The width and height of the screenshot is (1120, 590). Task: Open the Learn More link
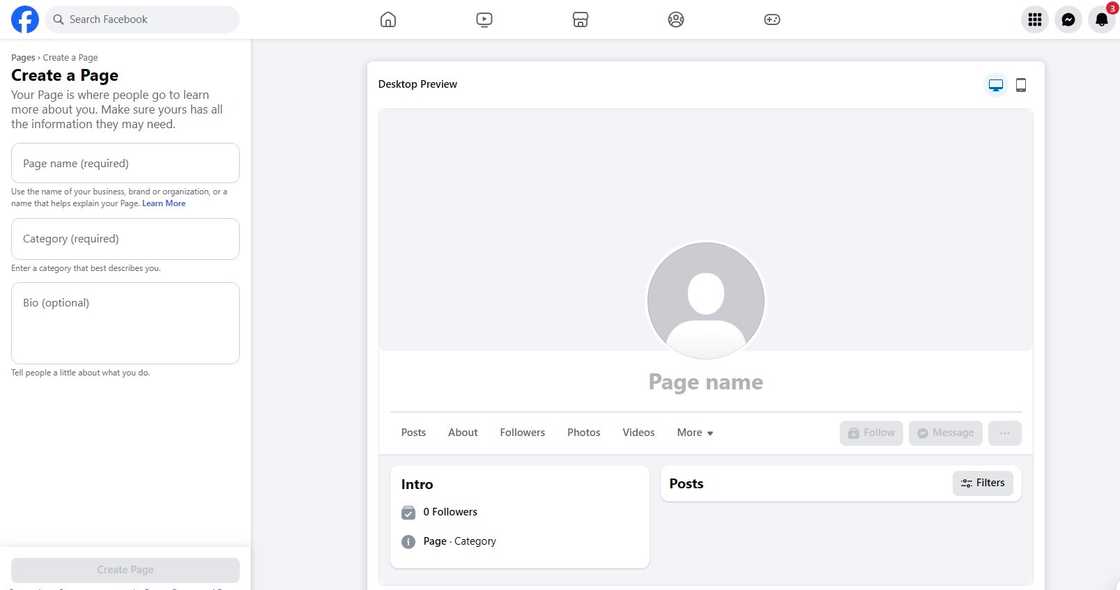163,202
